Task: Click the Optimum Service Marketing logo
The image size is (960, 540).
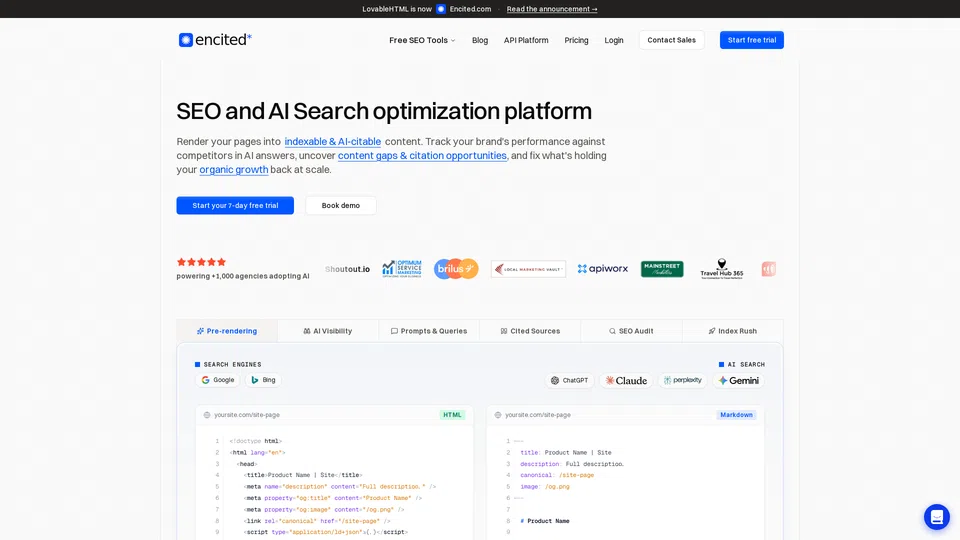Action: (402, 269)
